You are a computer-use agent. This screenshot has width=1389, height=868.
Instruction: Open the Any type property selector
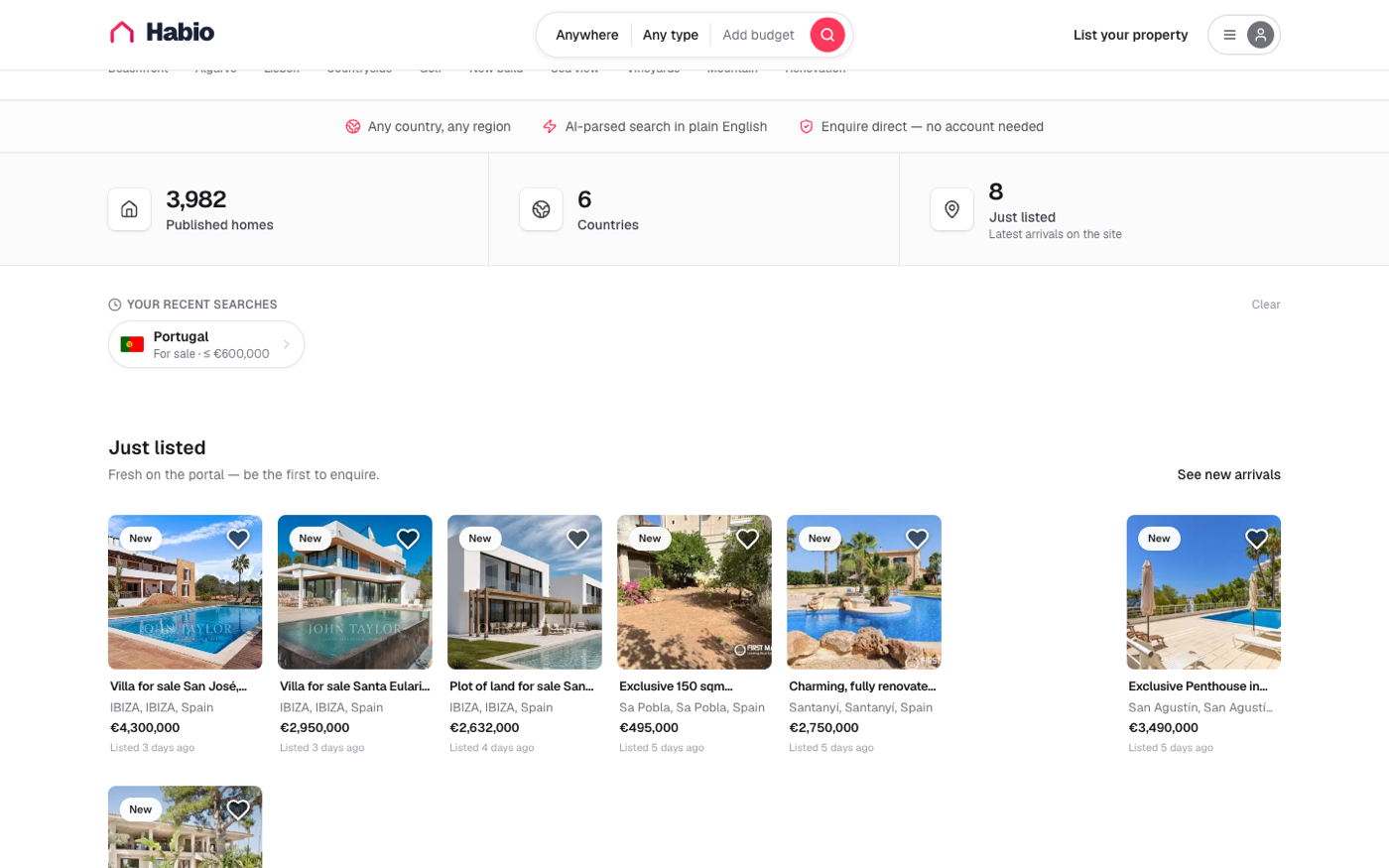(x=671, y=35)
